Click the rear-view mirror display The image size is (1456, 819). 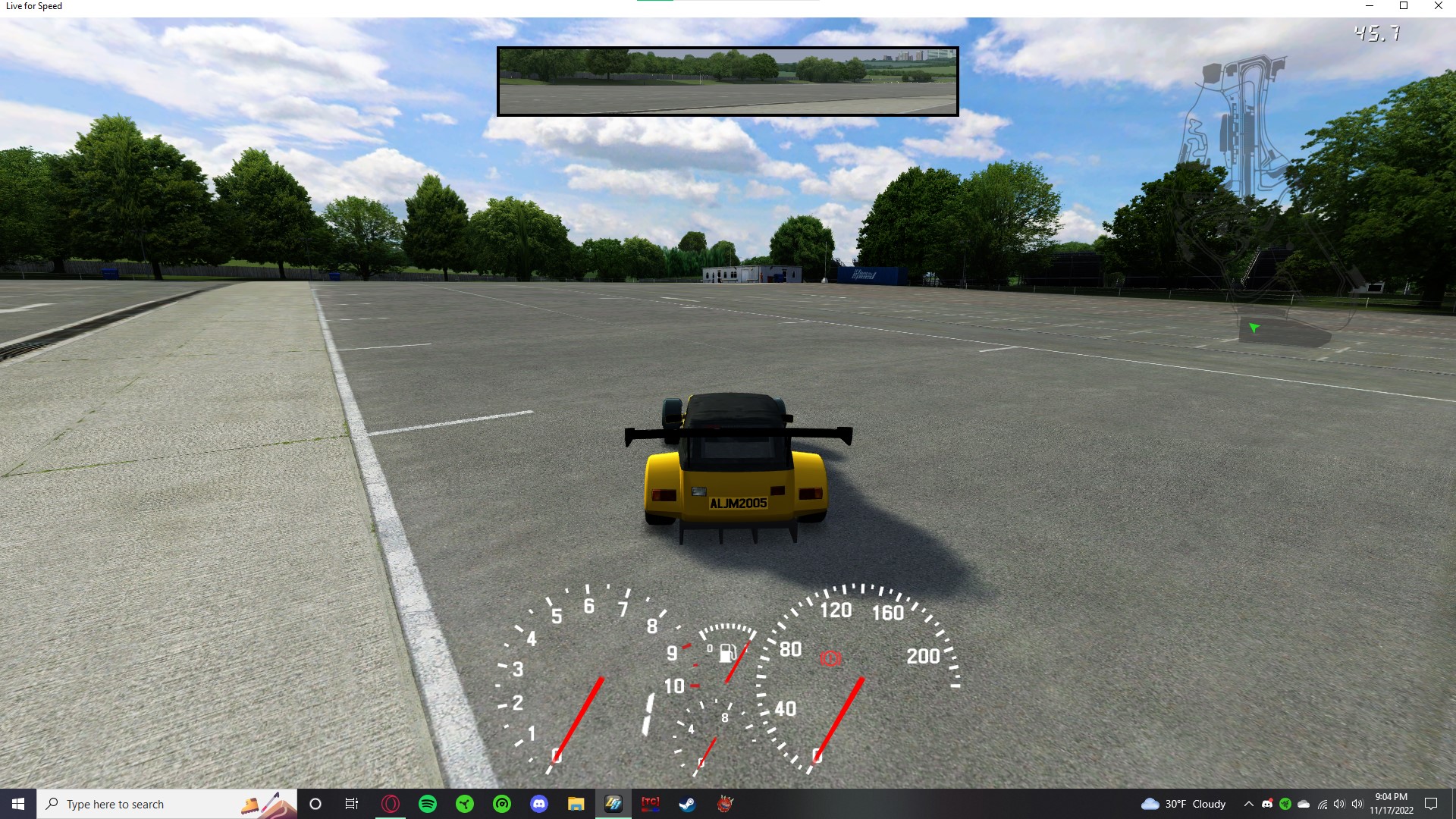[727, 81]
